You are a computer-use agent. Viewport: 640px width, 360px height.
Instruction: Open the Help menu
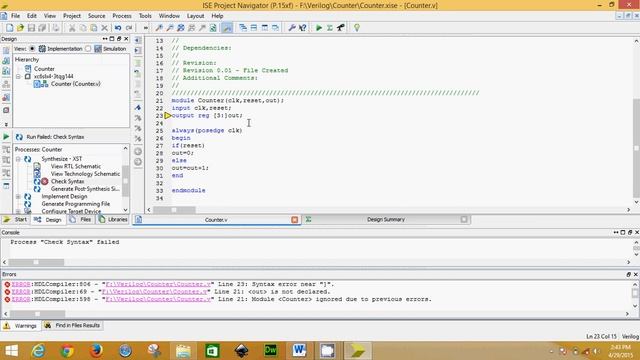click(x=217, y=16)
